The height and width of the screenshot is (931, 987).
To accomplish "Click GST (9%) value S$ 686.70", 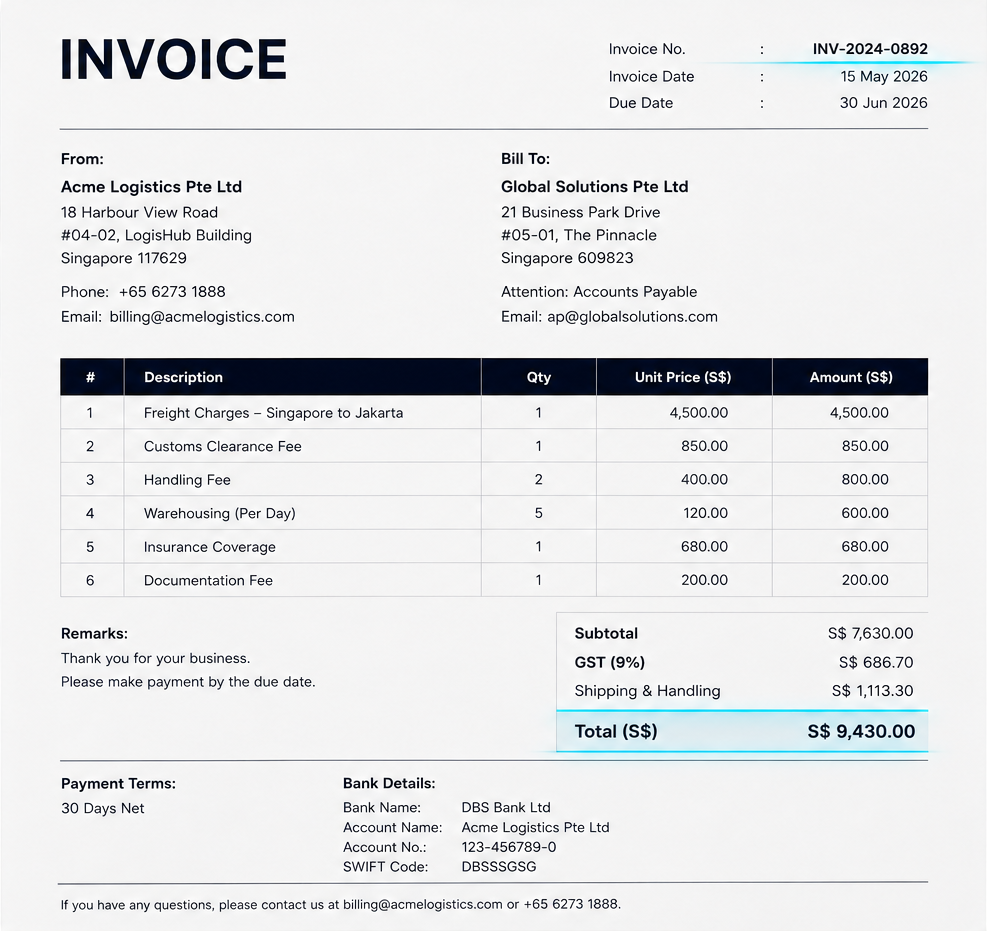I will pyautogui.click(x=876, y=662).
